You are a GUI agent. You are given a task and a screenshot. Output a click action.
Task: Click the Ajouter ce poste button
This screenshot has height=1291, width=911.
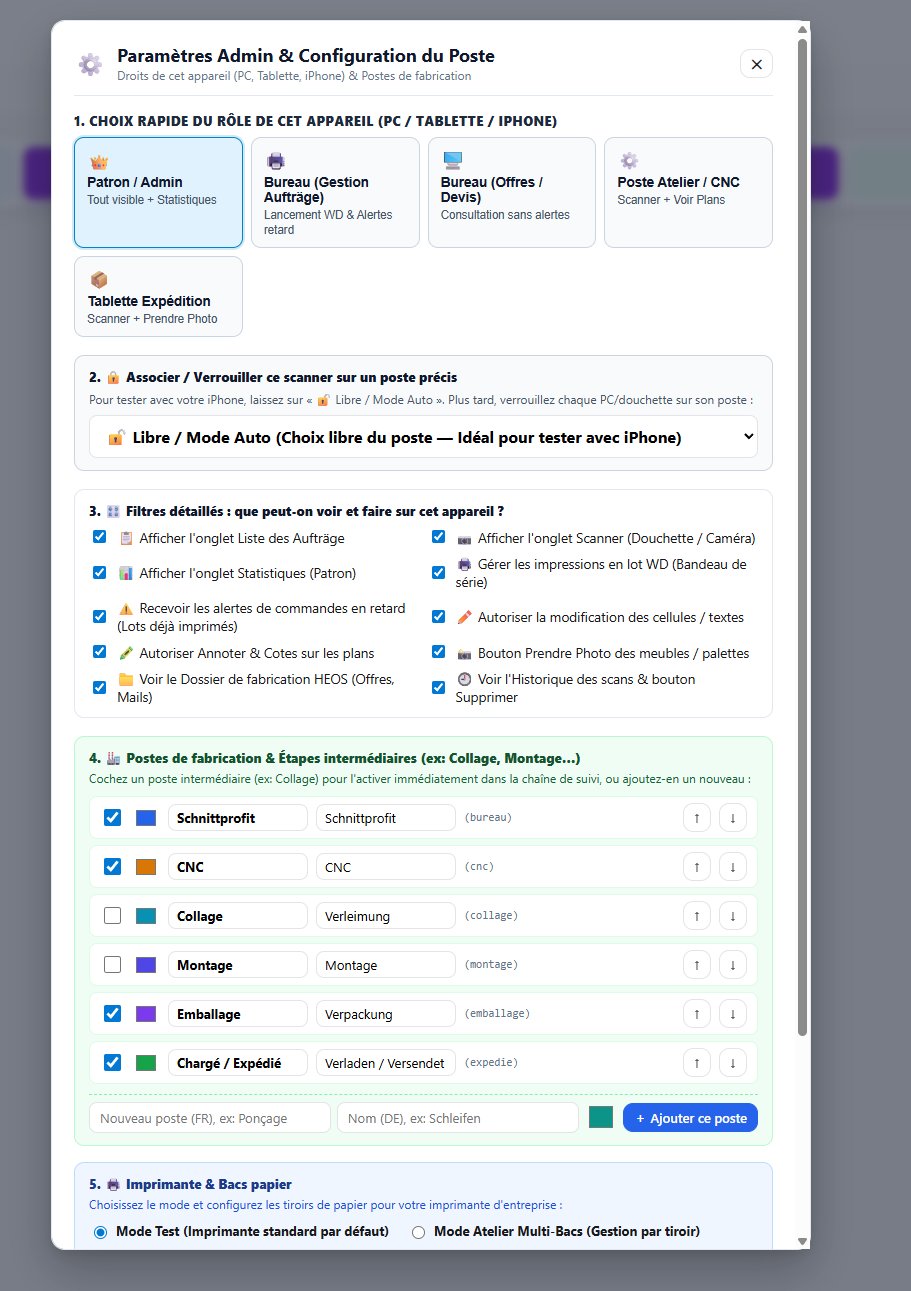(x=690, y=1118)
